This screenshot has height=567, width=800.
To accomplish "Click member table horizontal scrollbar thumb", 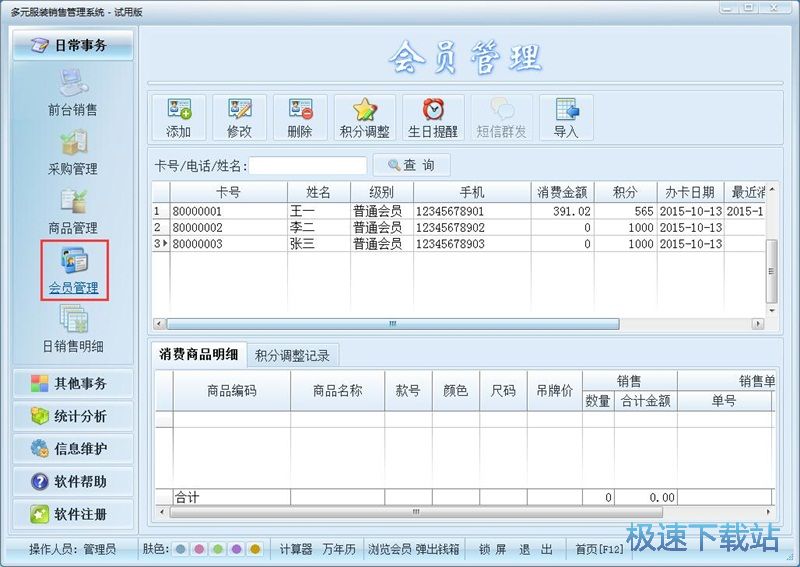I will (x=393, y=324).
